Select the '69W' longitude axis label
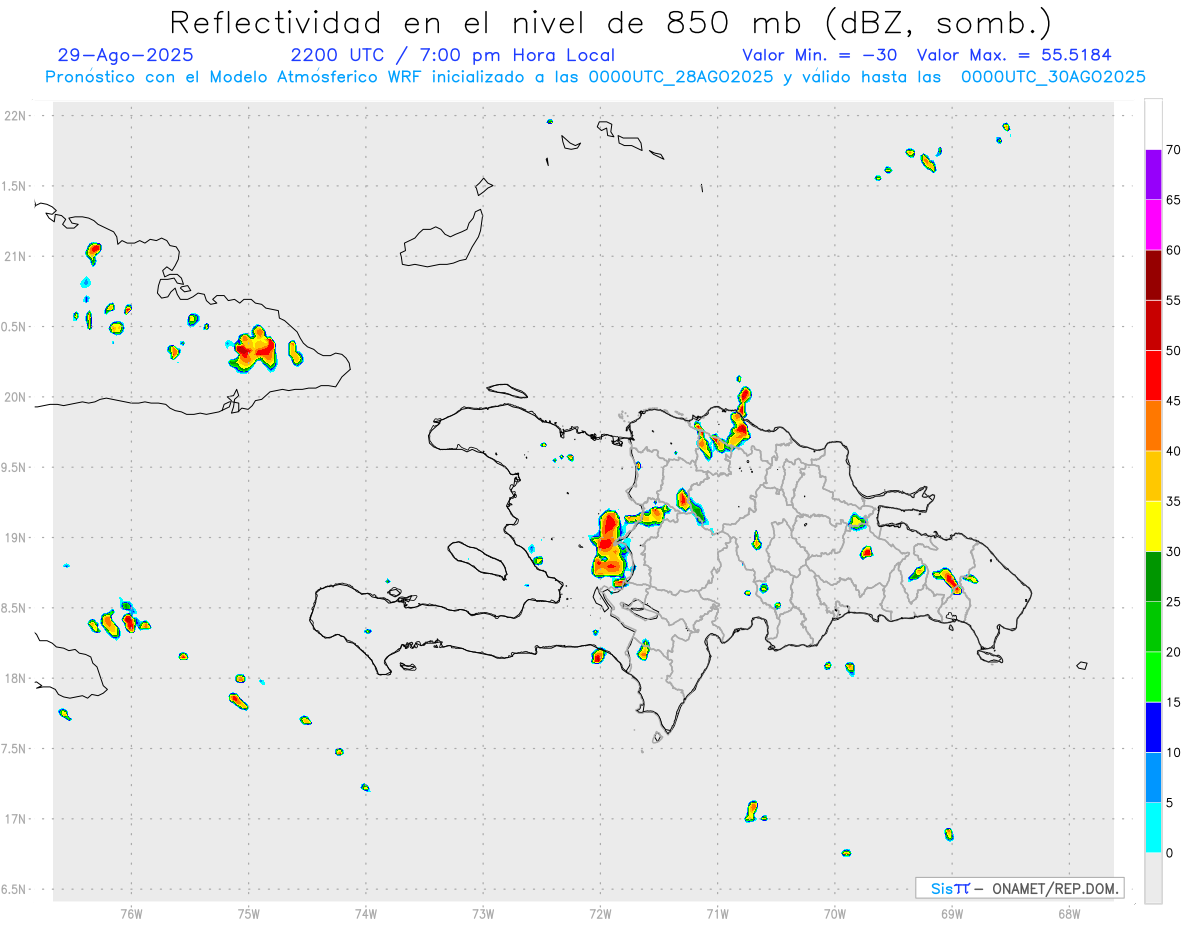 click(952, 912)
